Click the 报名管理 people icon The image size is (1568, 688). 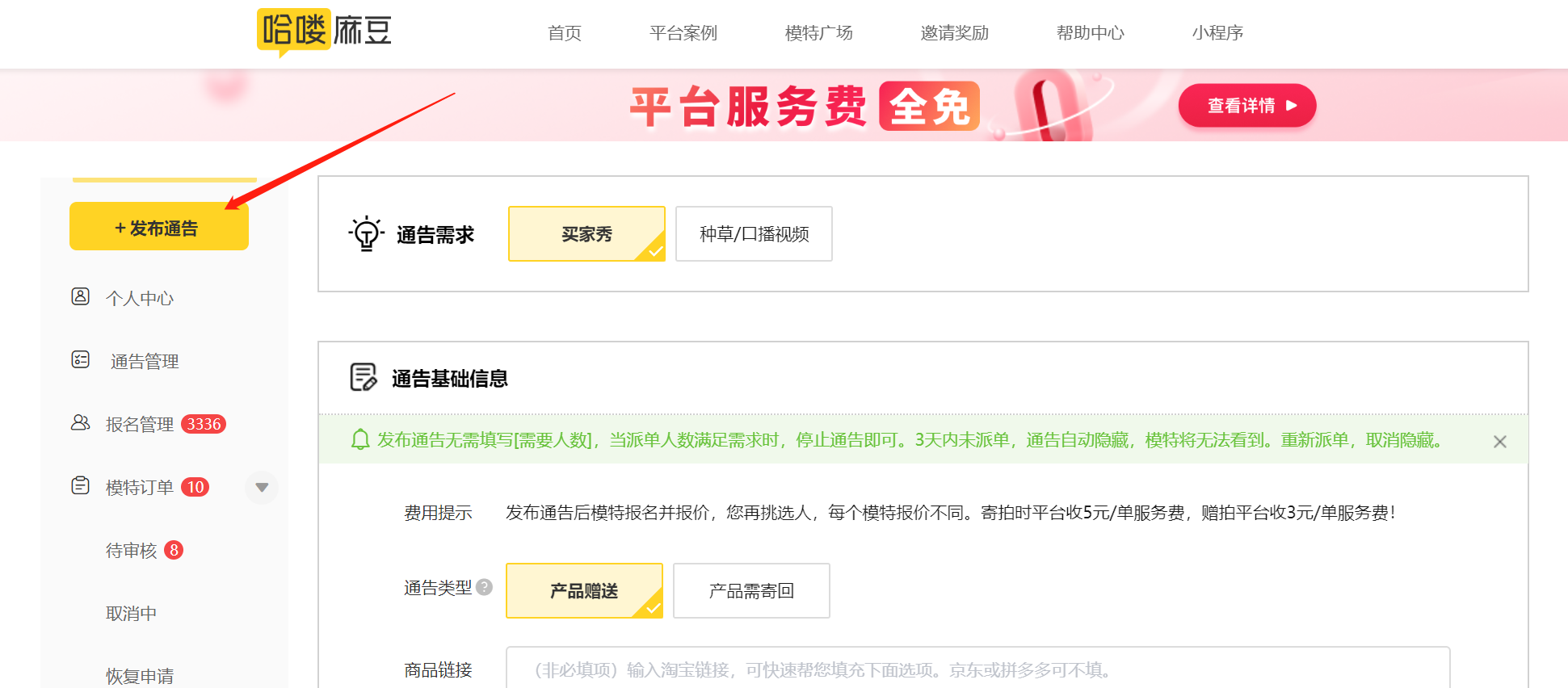click(81, 422)
